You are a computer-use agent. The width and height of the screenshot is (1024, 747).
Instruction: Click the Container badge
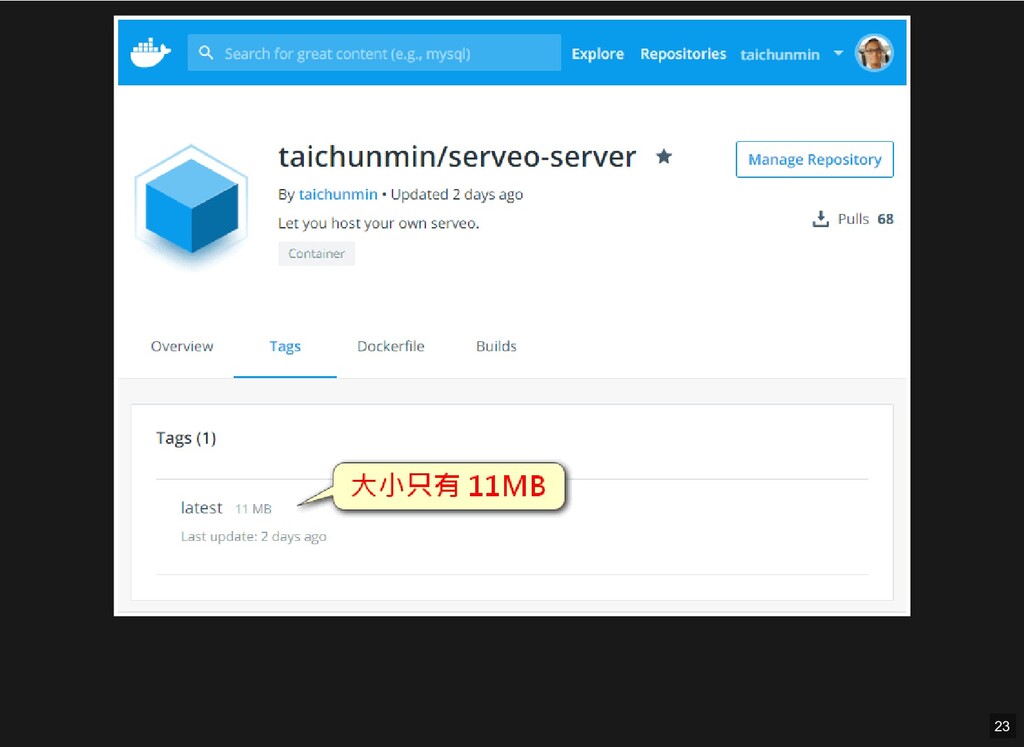[317, 253]
